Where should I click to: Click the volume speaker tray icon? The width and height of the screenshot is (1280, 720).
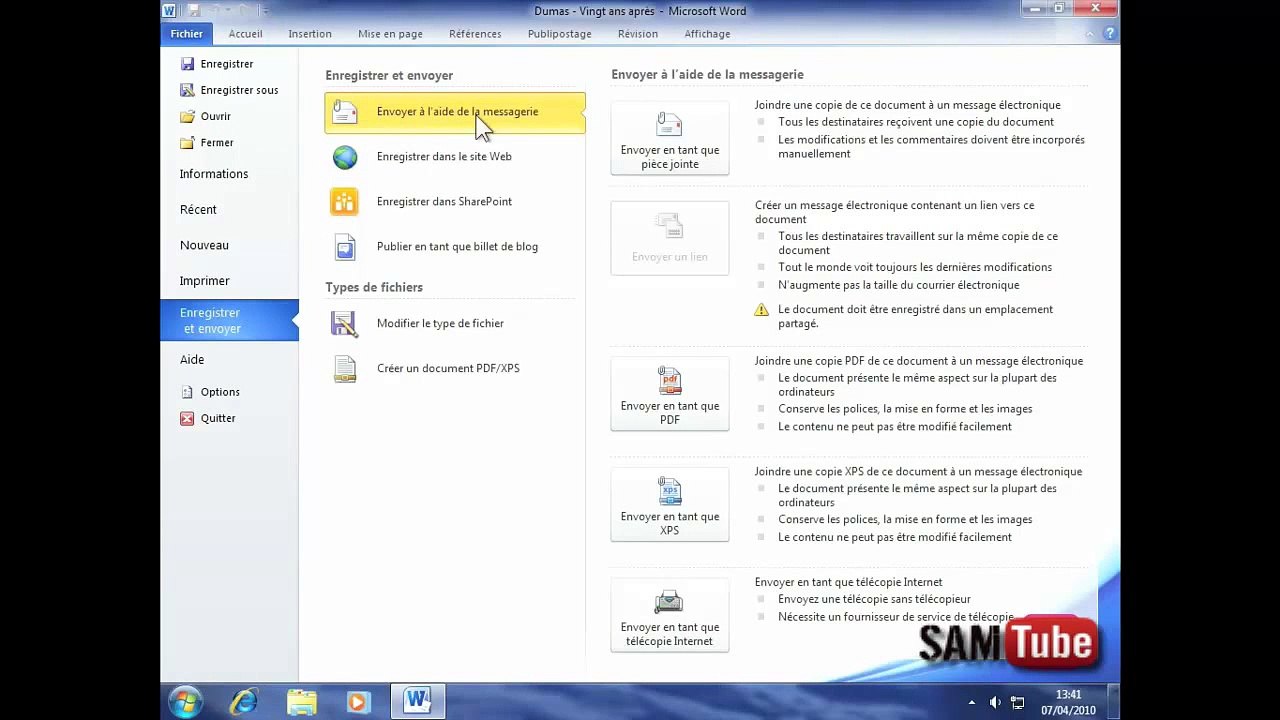click(x=995, y=703)
